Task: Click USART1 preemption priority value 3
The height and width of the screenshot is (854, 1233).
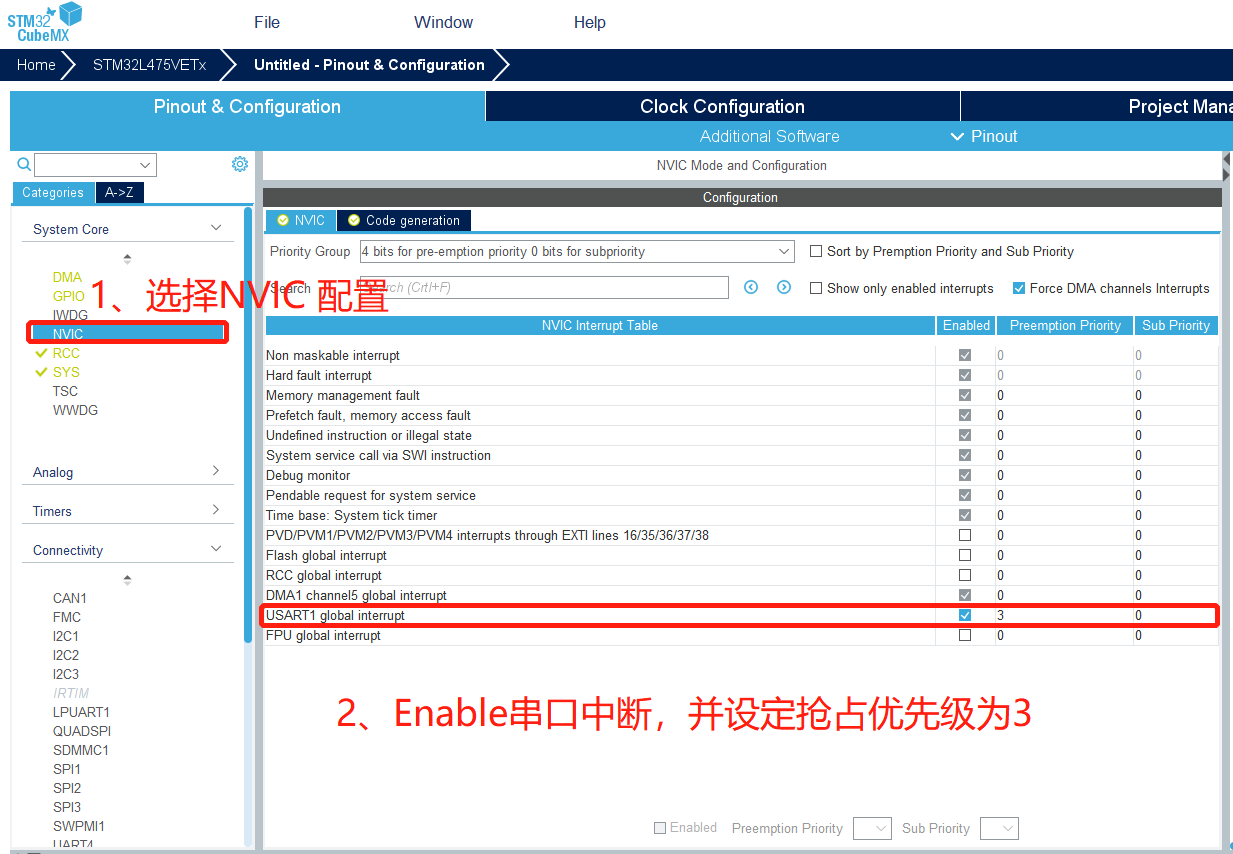Action: (1000, 615)
